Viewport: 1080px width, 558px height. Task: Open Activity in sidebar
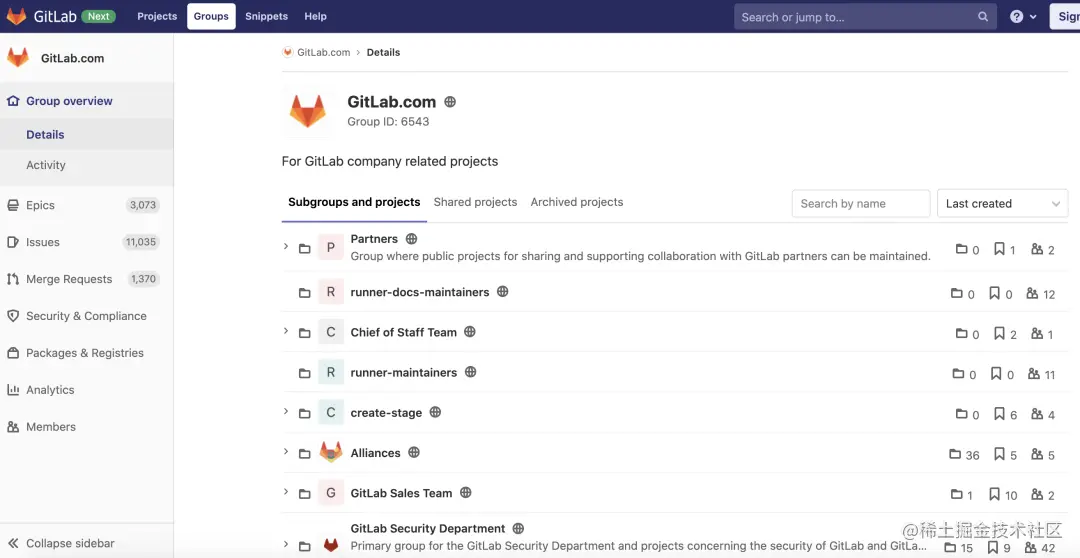46,165
